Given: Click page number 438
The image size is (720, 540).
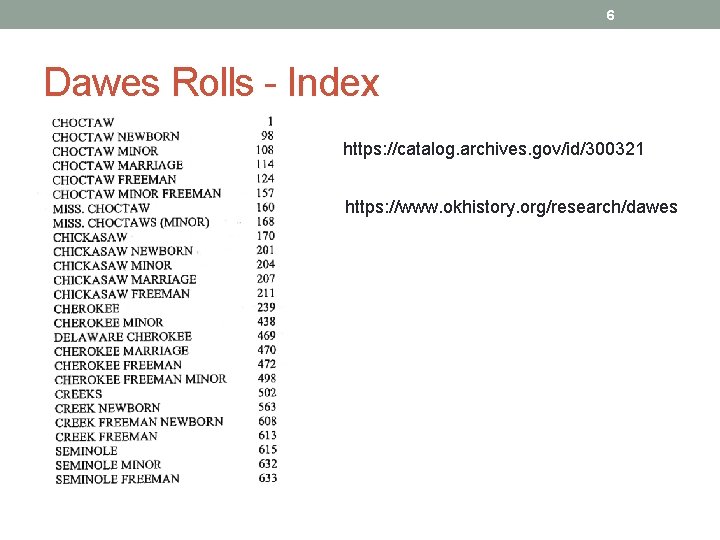Looking at the screenshot, I should [x=266, y=321].
